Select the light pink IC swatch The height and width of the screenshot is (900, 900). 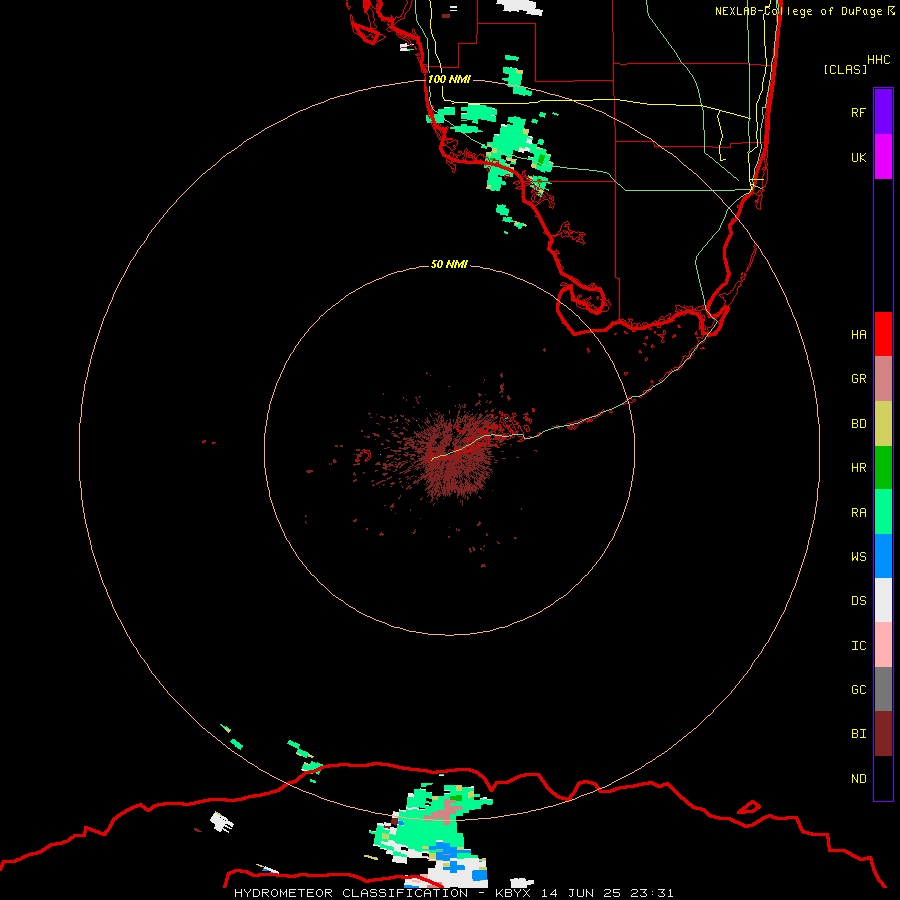pyautogui.click(x=883, y=645)
